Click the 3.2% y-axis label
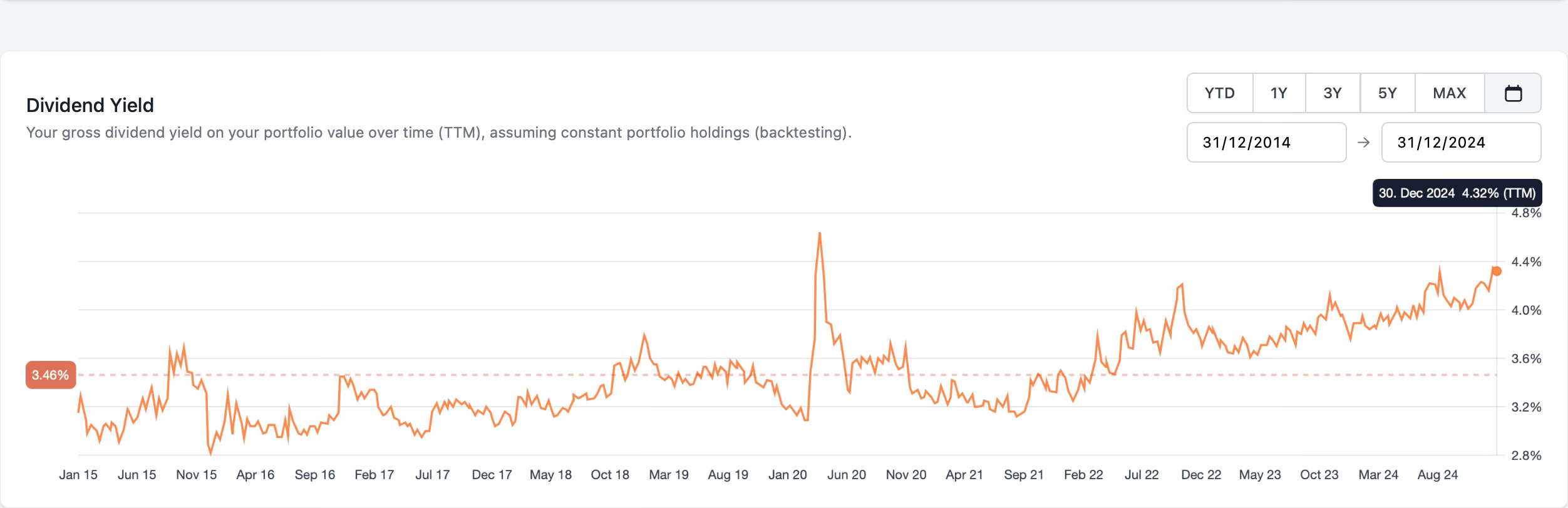 click(x=1526, y=407)
